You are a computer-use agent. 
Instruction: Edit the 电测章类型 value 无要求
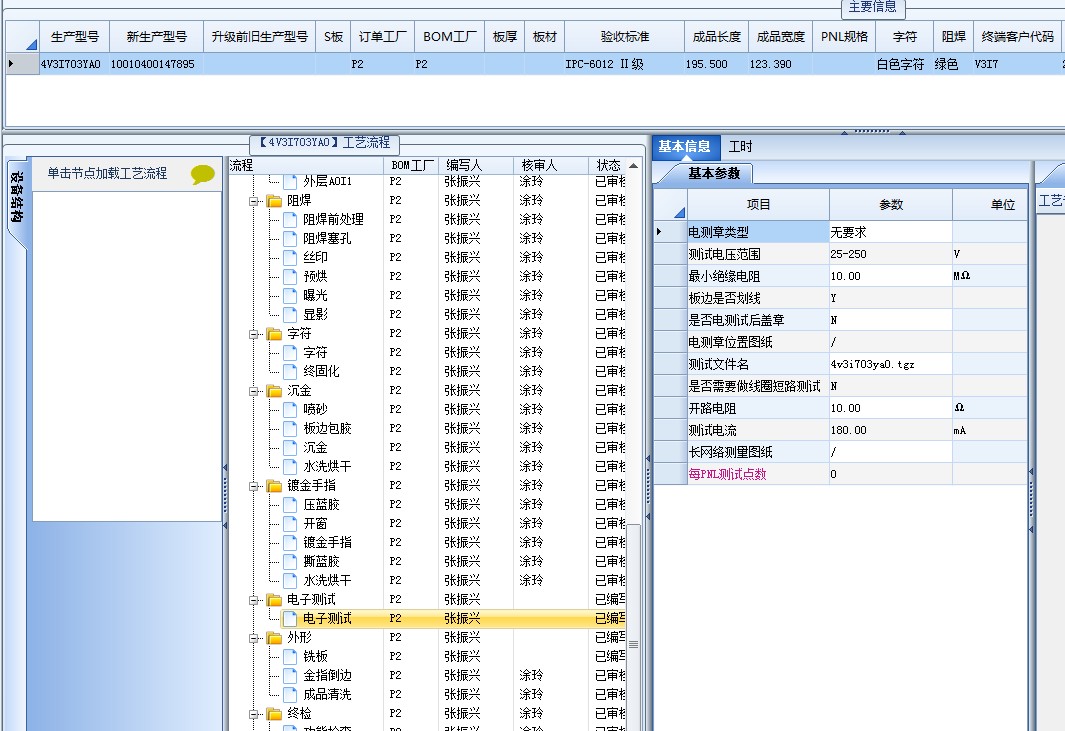tap(890, 232)
